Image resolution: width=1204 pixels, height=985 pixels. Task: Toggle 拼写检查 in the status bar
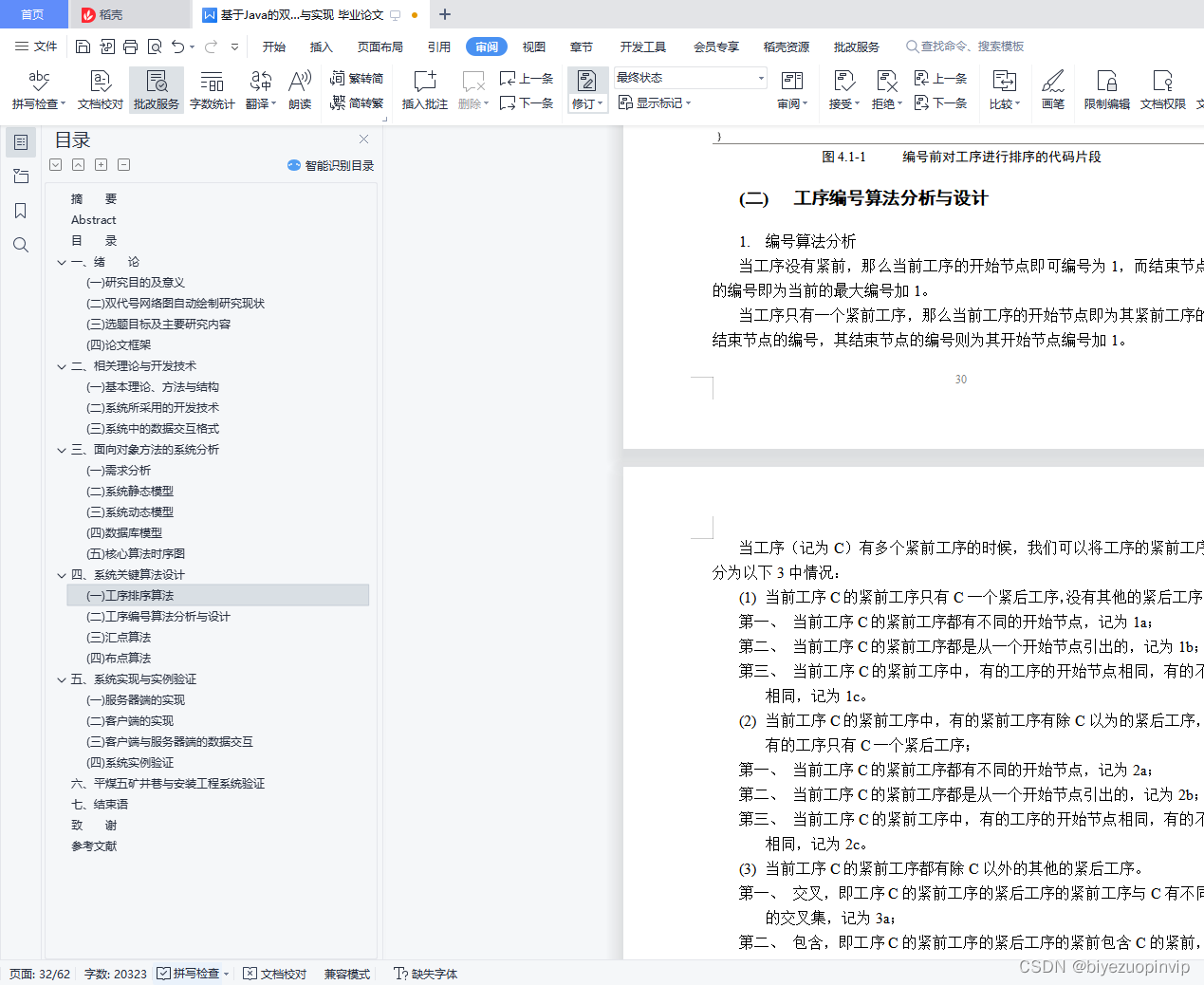pos(194,974)
